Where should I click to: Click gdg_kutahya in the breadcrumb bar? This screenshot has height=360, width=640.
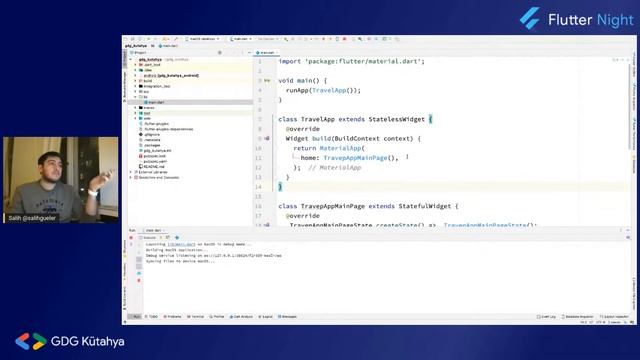coord(136,46)
